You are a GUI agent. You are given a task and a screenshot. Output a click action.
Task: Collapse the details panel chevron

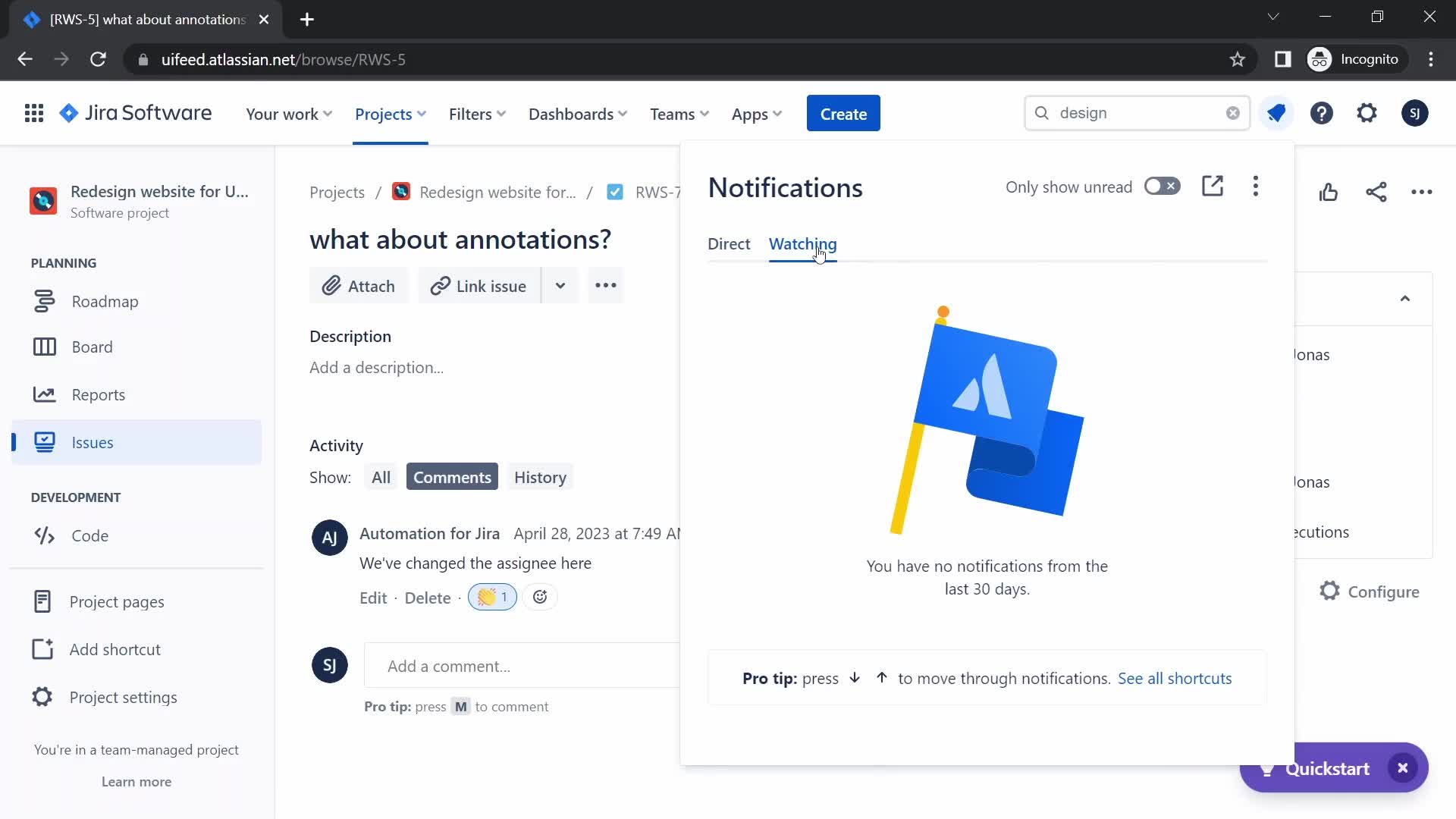(x=1405, y=299)
